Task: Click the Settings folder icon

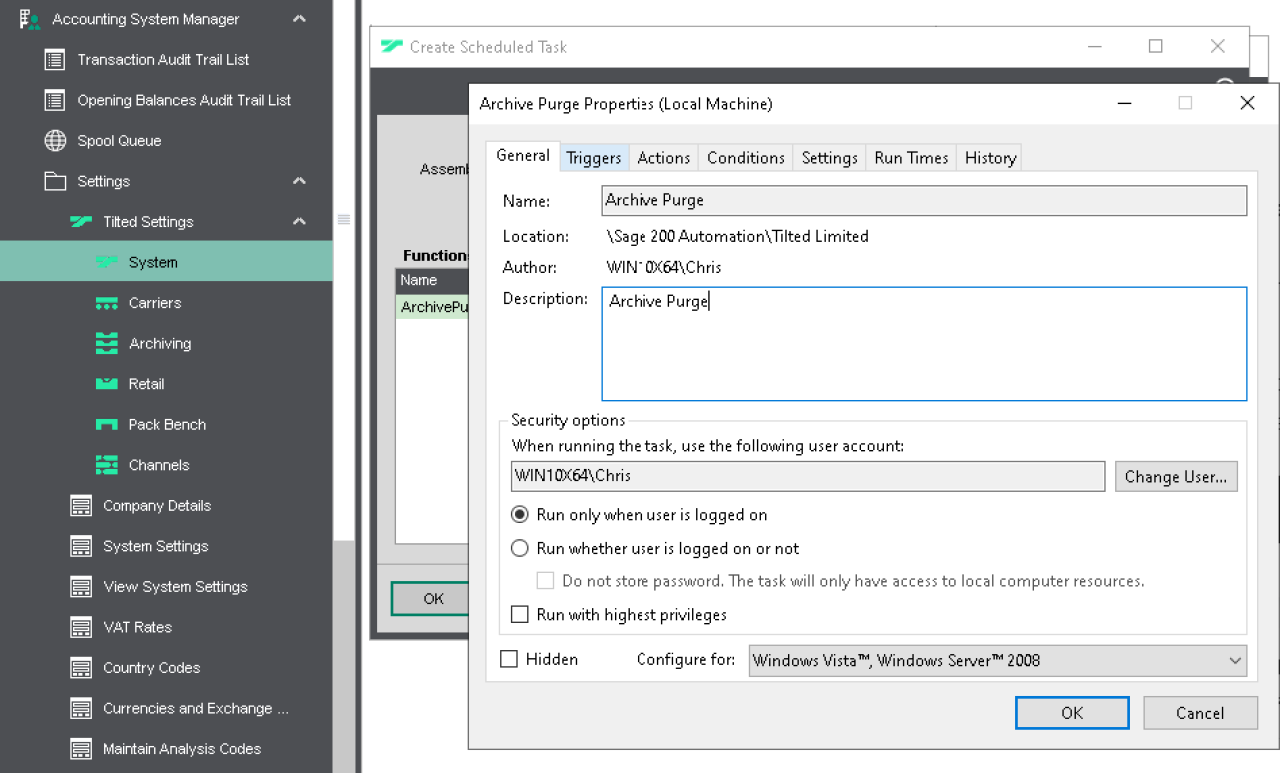Action: coord(55,181)
